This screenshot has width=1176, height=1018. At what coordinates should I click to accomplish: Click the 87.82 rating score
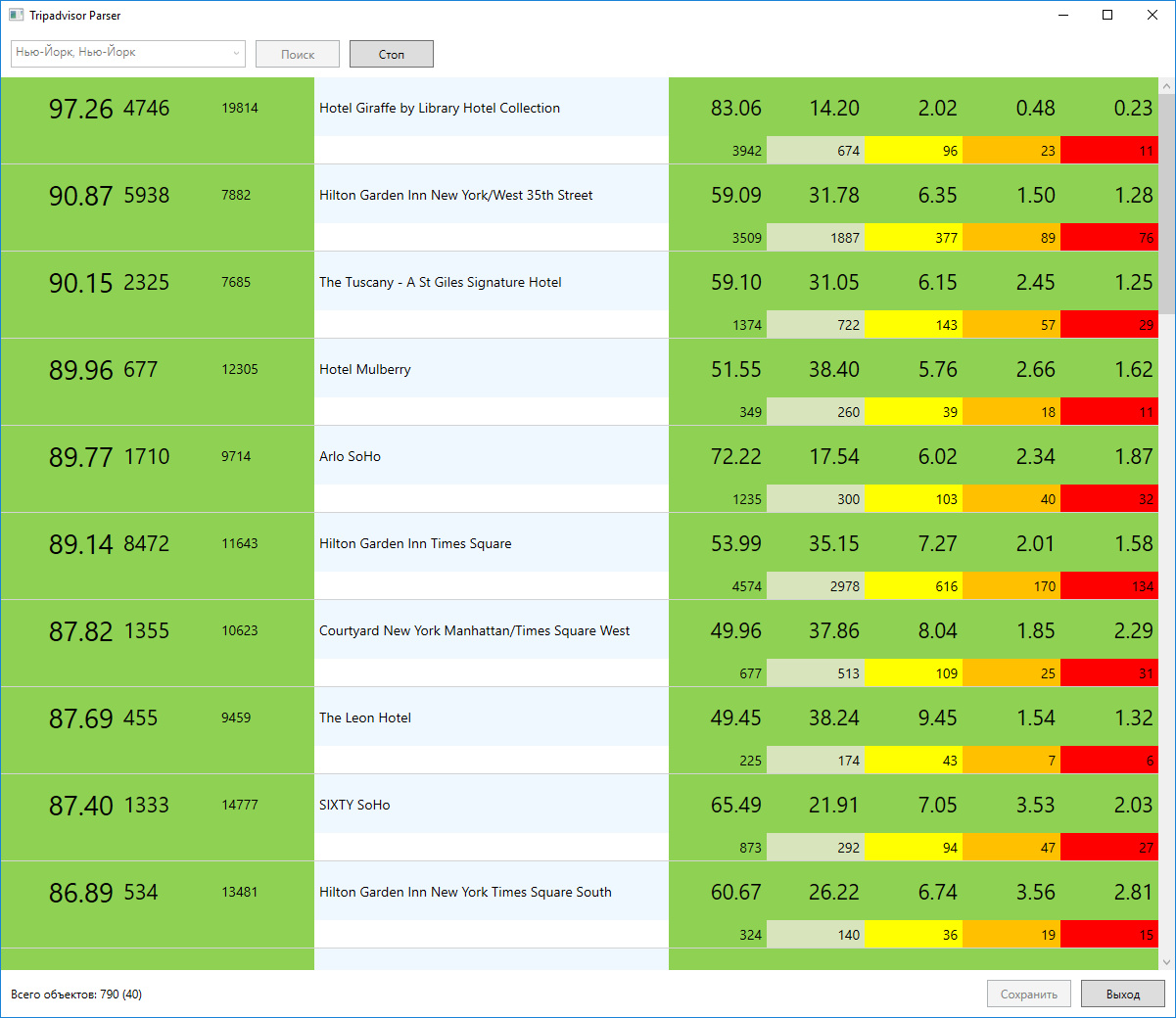click(x=81, y=631)
